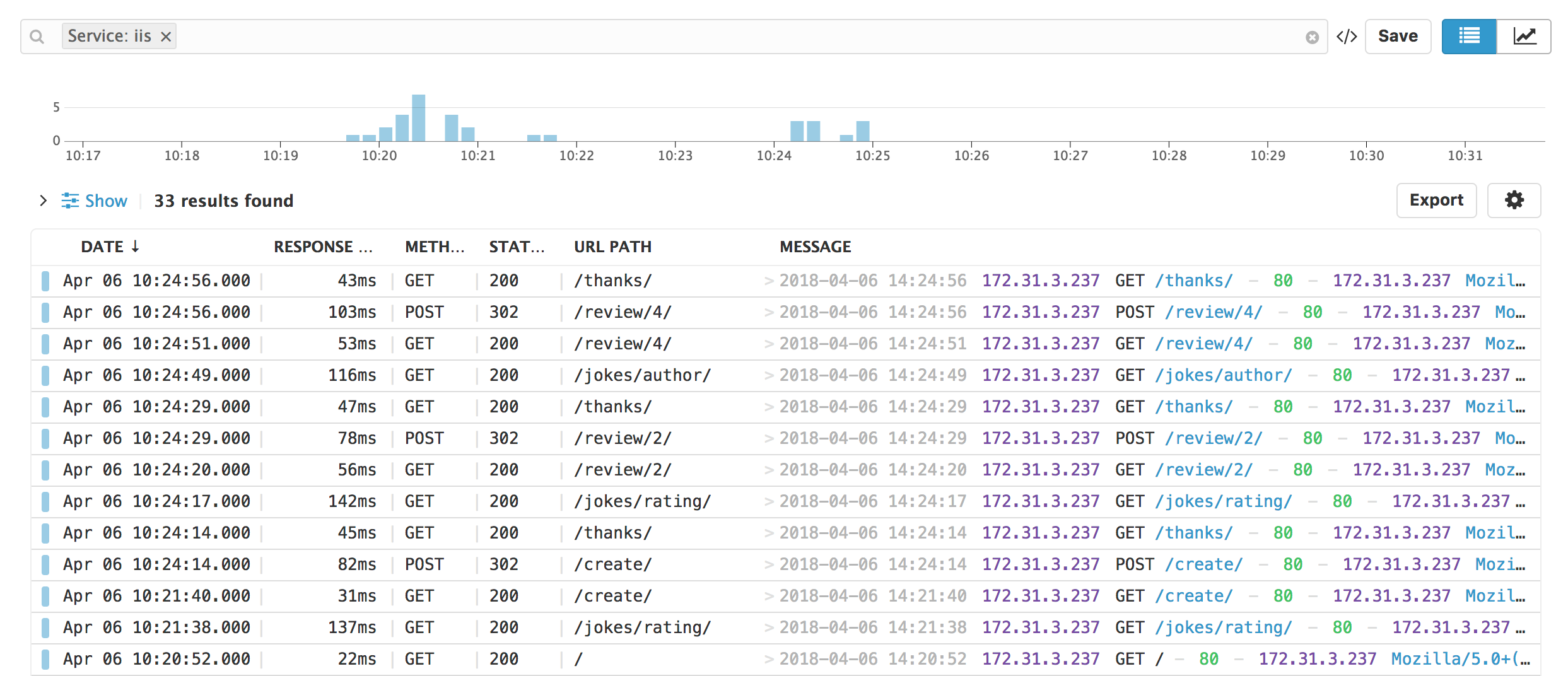1568x676 pixels.
Task: Click the URL PATH column header
Action: click(x=612, y=247)
